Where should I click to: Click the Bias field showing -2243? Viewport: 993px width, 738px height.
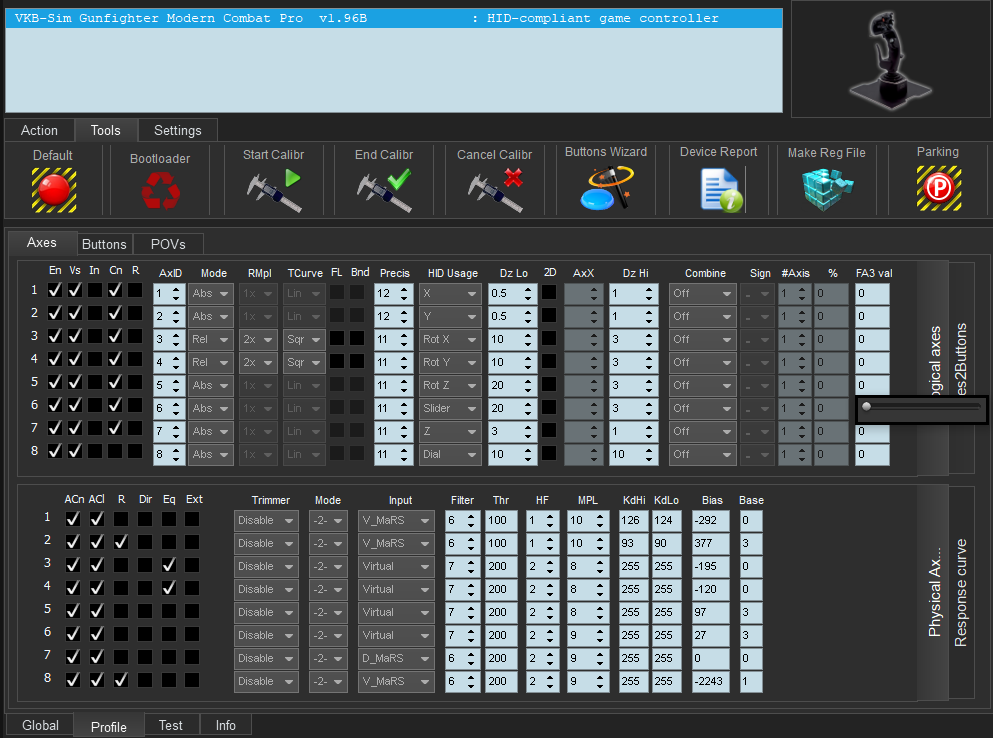click(x=711, y=681)
